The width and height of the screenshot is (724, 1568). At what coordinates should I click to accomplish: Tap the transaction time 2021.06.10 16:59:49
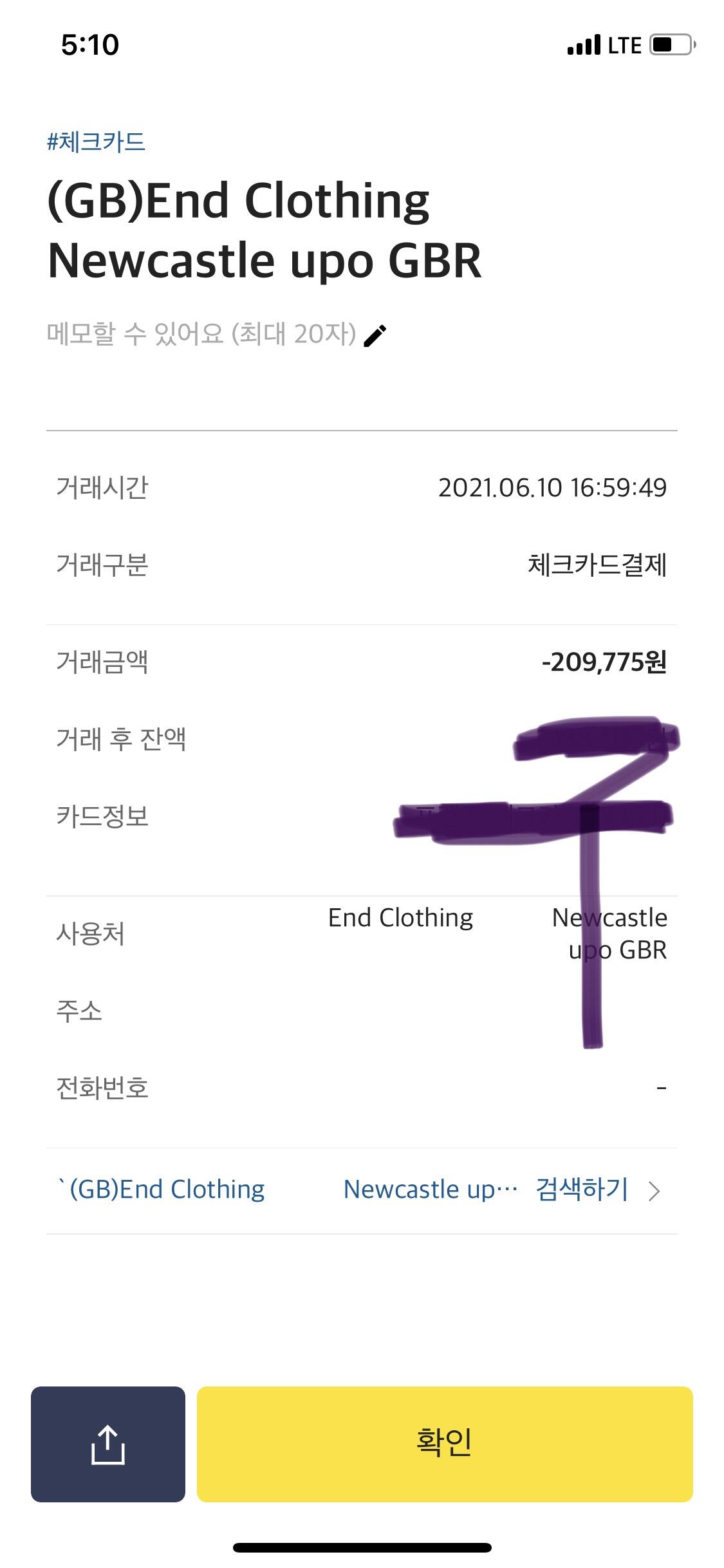coord(552,488)
